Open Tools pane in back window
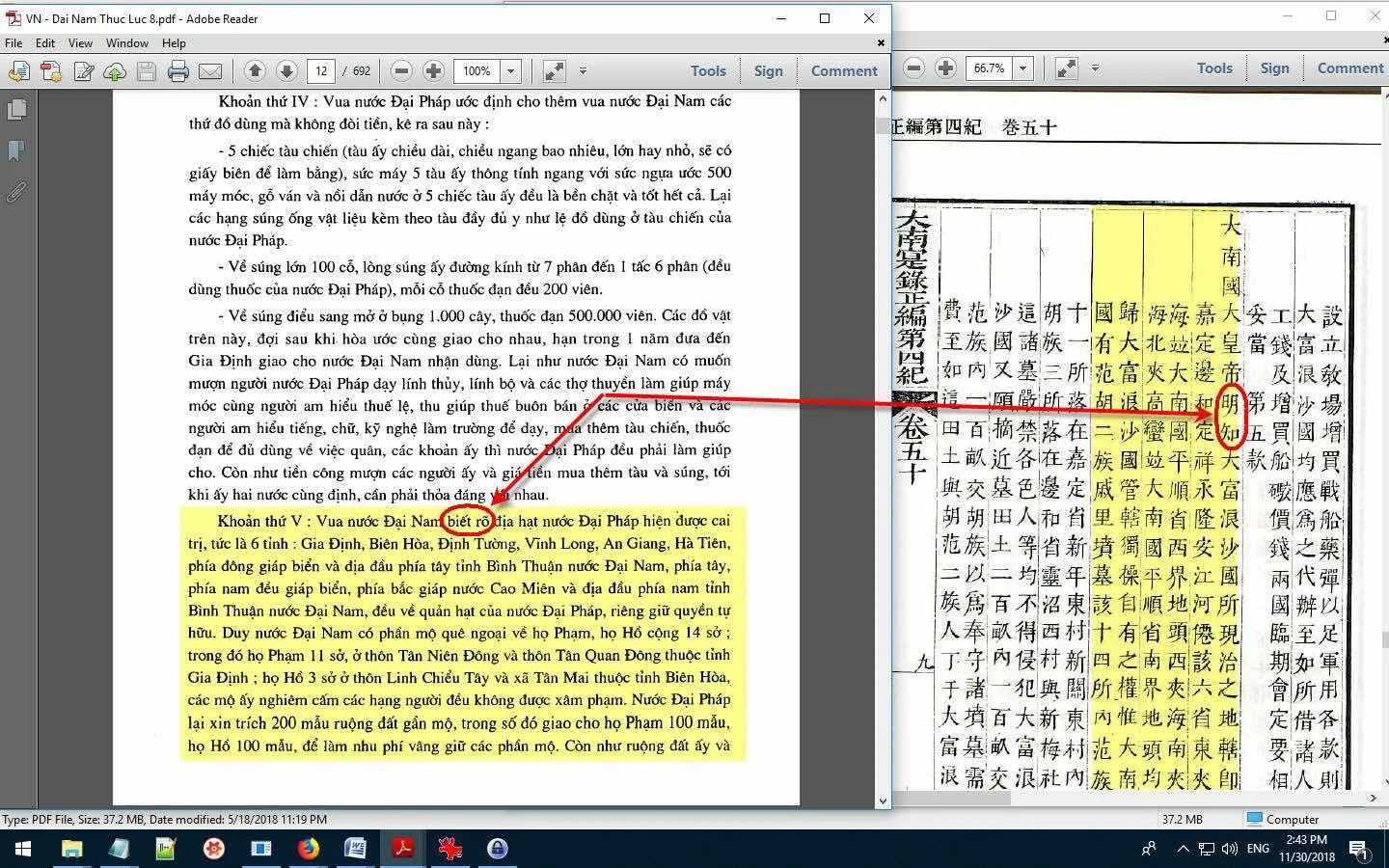The image size is (1389, 868). pyautogui.click(x=1214, y=68)
